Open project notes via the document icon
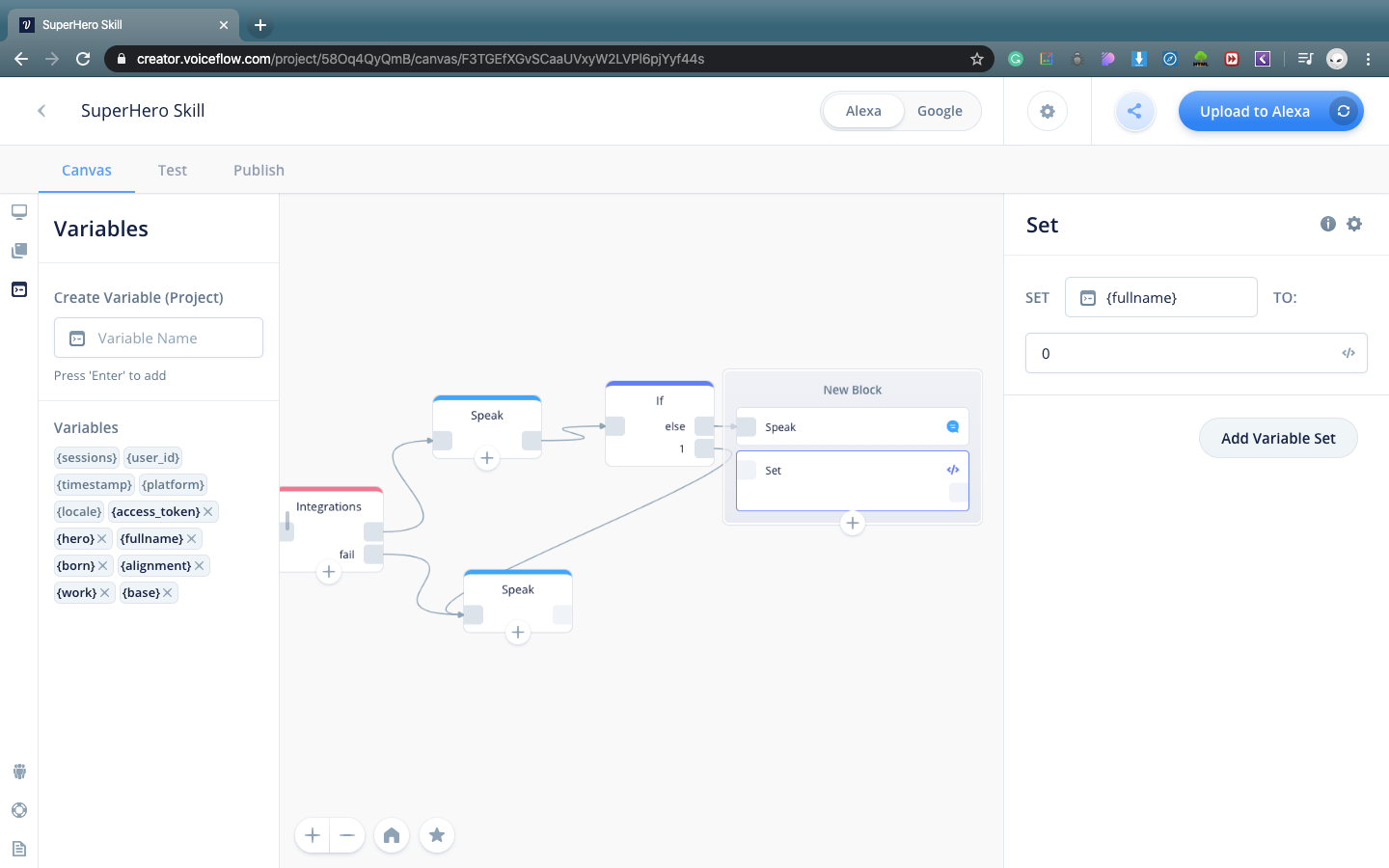 click(x=18, y=848)
